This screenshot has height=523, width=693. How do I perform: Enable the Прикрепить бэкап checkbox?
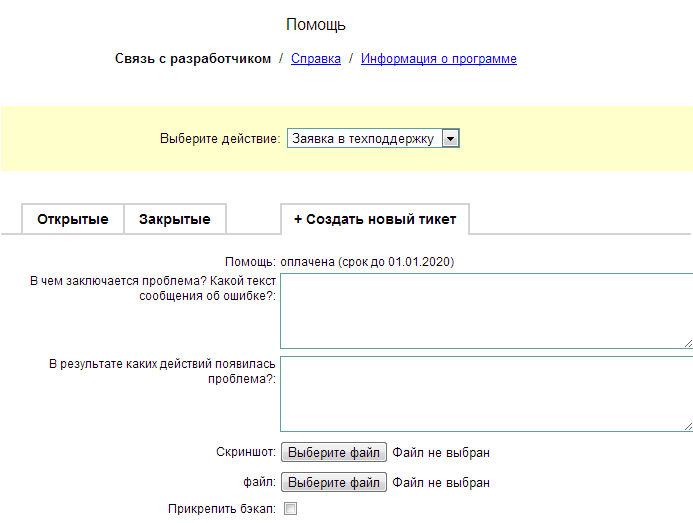(x=291, y=509)
